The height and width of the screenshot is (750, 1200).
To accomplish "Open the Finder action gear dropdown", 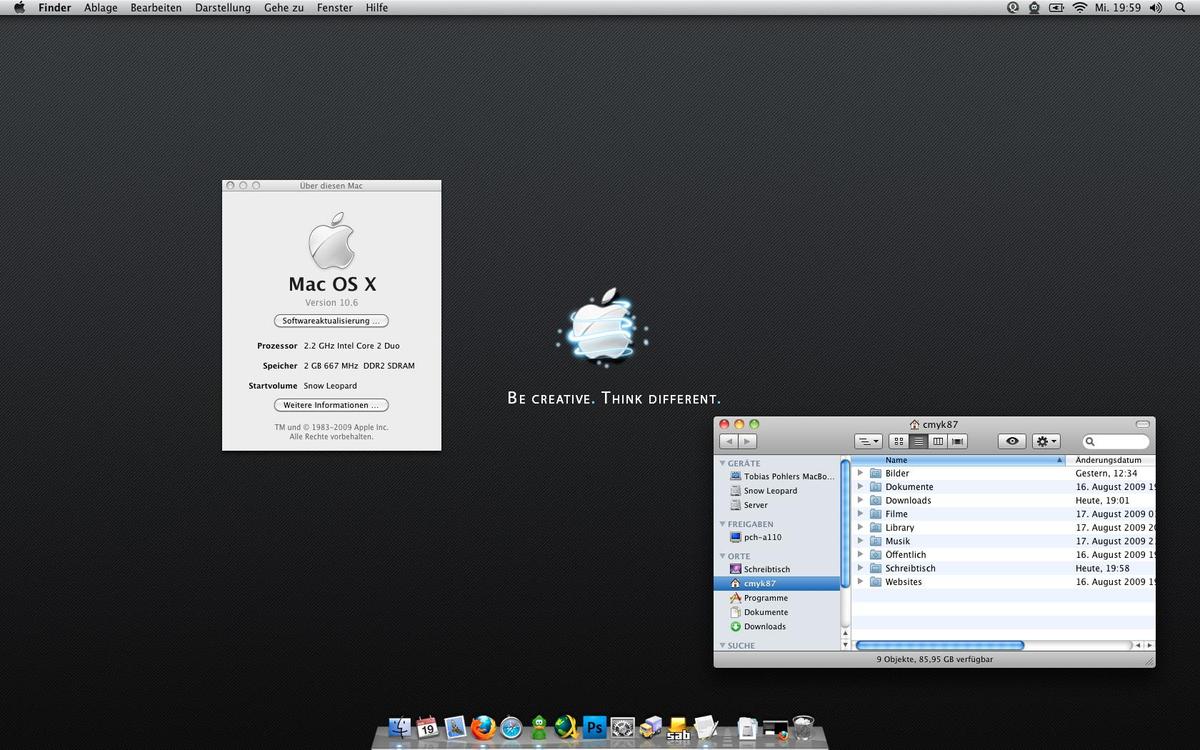I will [x=1046, y=441].
